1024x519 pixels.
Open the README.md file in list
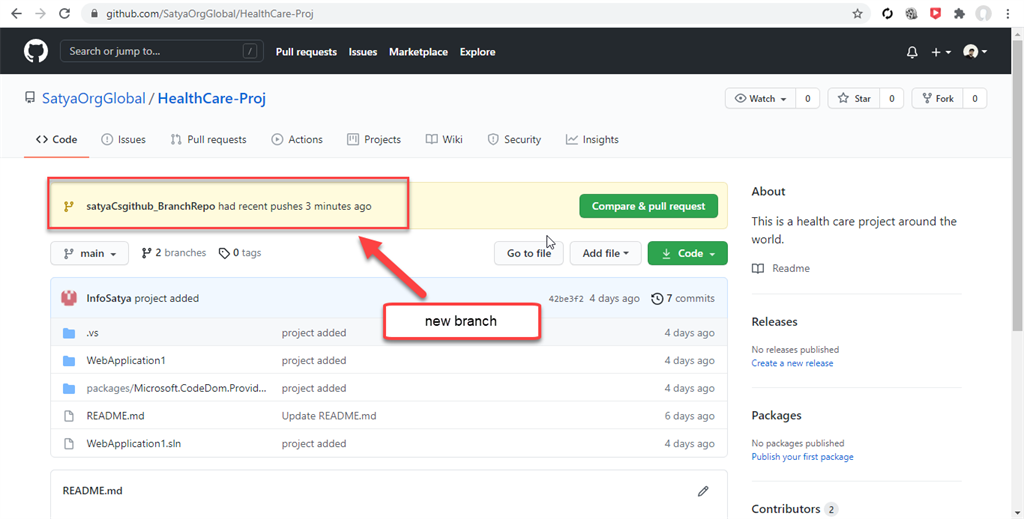coord(116,416)
